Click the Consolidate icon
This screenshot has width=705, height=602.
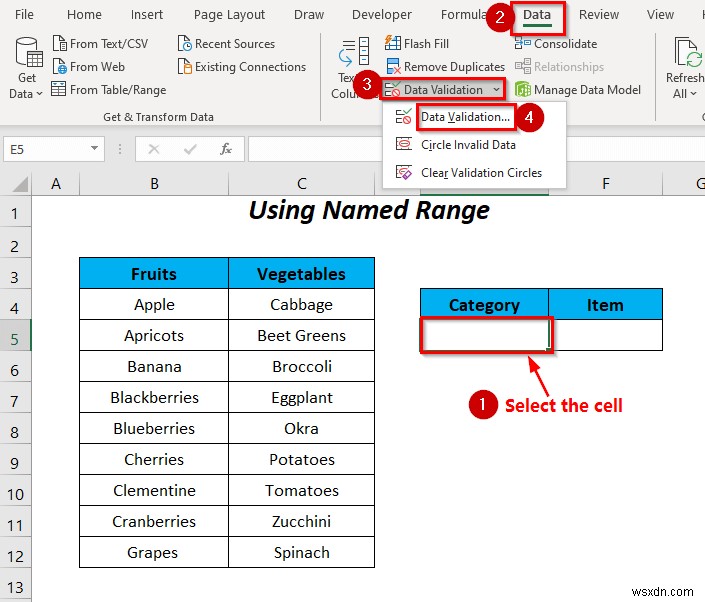[522, 43]
